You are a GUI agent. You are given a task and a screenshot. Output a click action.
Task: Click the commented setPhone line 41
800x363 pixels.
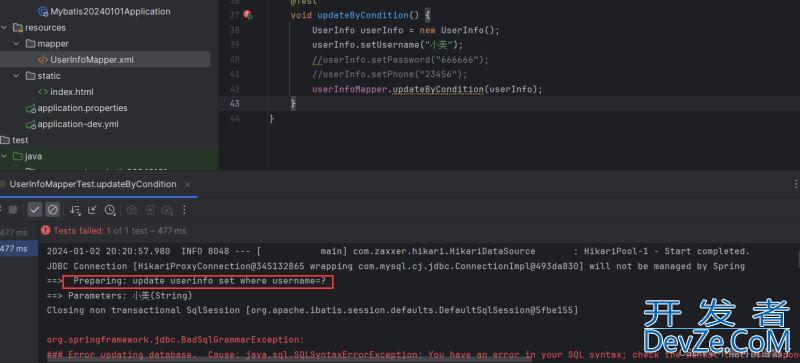[390, 75]
